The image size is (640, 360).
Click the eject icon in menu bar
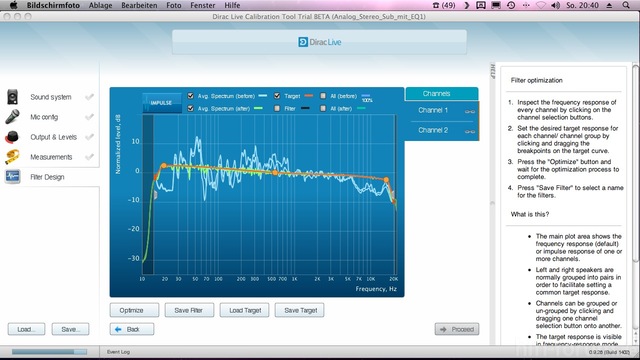coord(609,5)
